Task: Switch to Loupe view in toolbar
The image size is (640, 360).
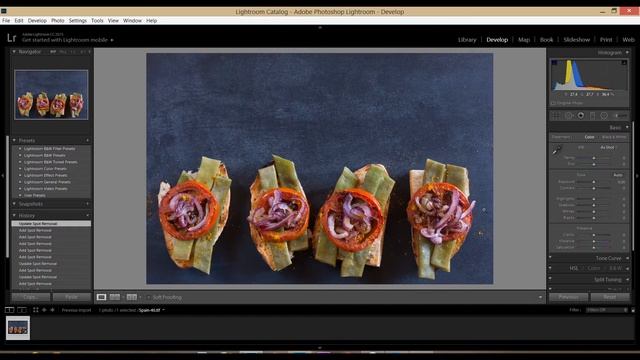Action: pos(101,297)
